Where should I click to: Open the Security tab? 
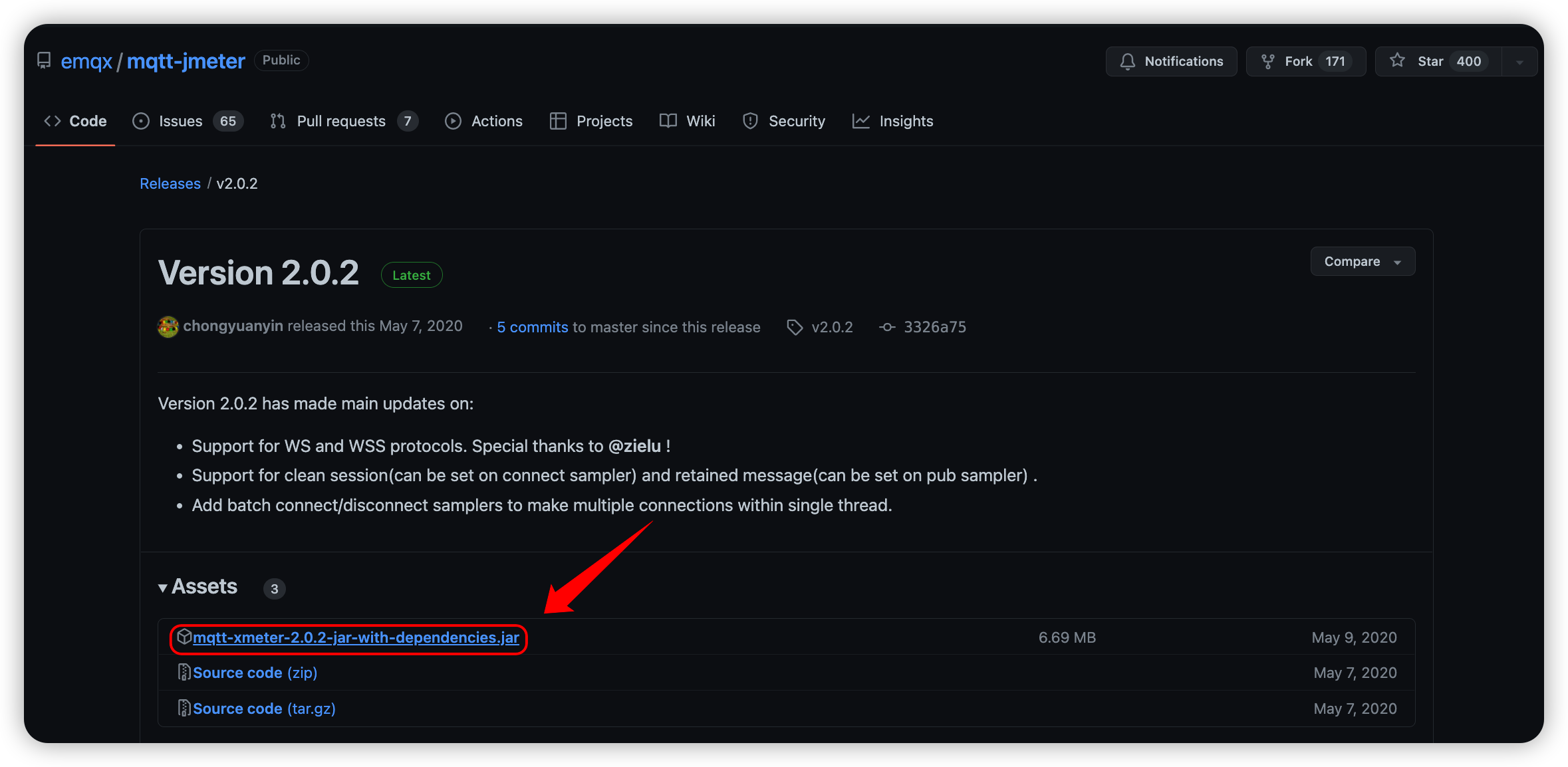(x=783, y=121)
